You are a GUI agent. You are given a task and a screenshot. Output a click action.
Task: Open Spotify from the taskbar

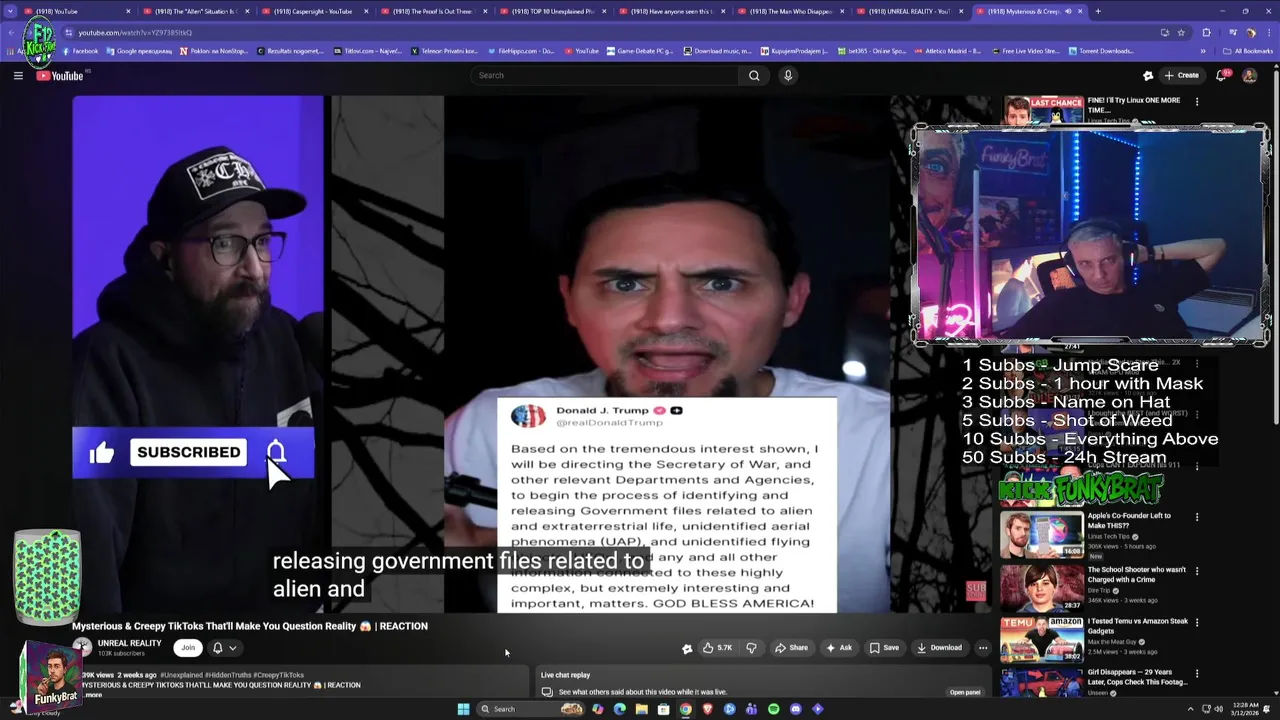pyautogui.click(x=773, y=709)
